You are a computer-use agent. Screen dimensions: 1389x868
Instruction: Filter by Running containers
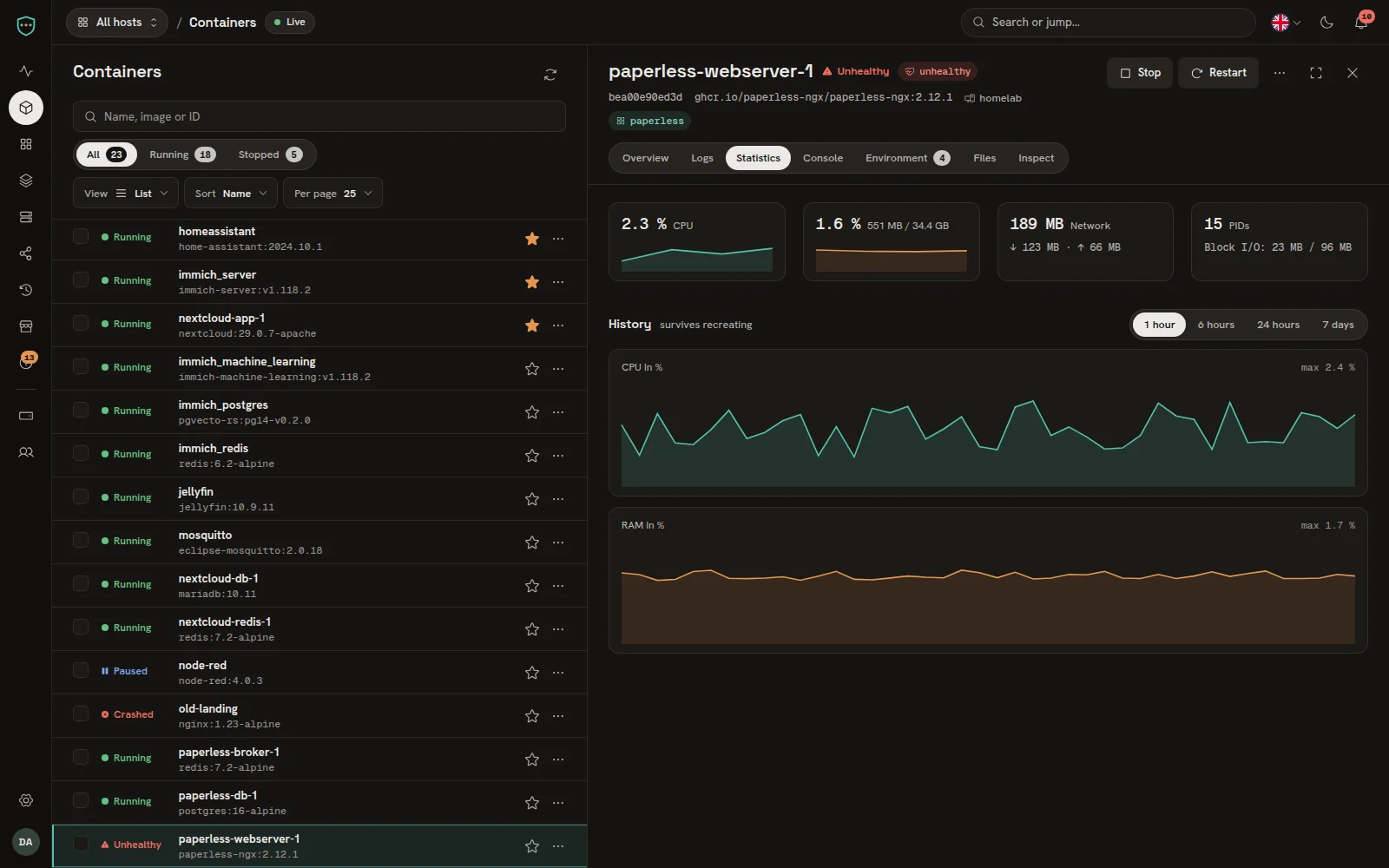(x=182, y=155)
